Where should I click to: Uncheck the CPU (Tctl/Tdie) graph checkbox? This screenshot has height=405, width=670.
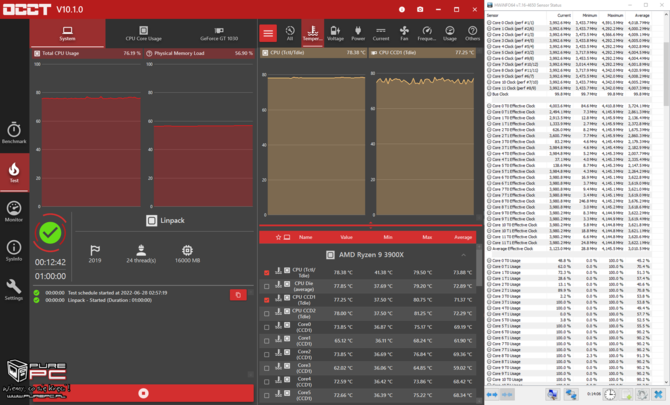(x=267, y=273)
